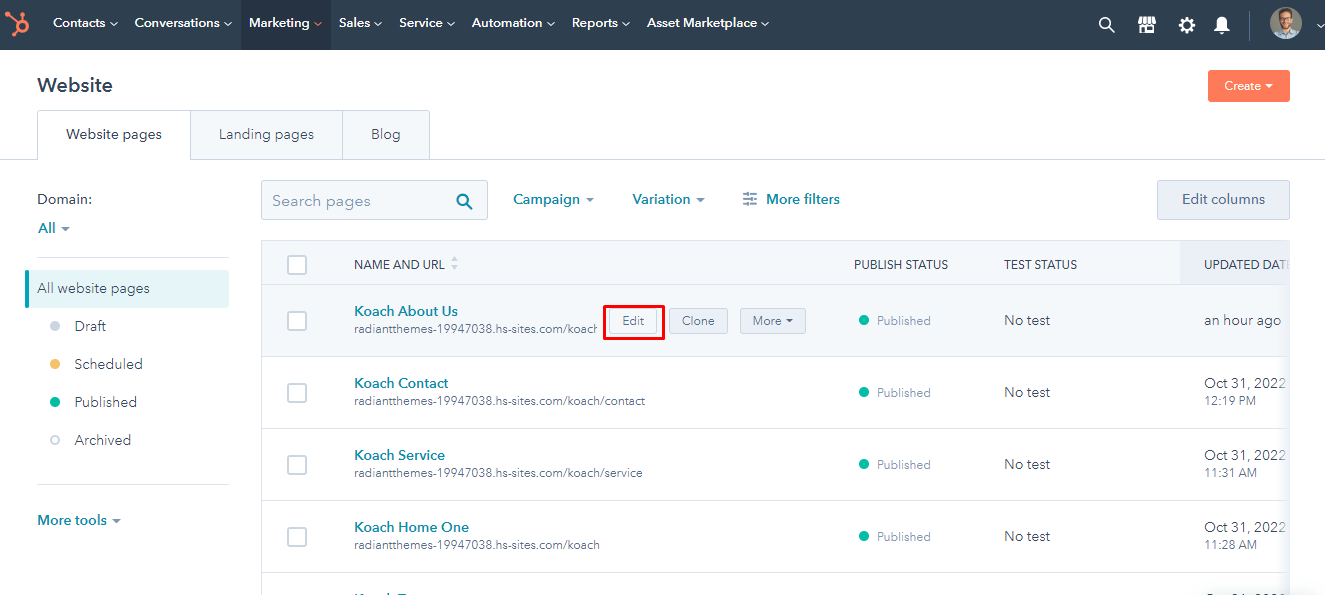
Task: Open the Koach Home One page link
Action: click(x=411, y=527)
